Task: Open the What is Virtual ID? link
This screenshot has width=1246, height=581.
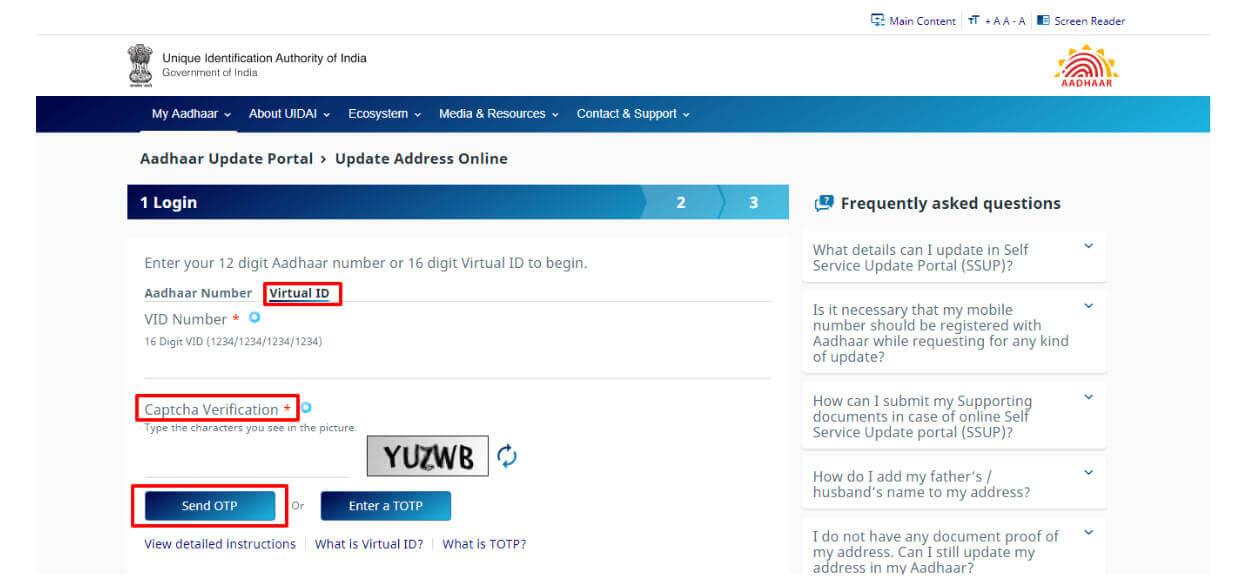Action: 369,544
